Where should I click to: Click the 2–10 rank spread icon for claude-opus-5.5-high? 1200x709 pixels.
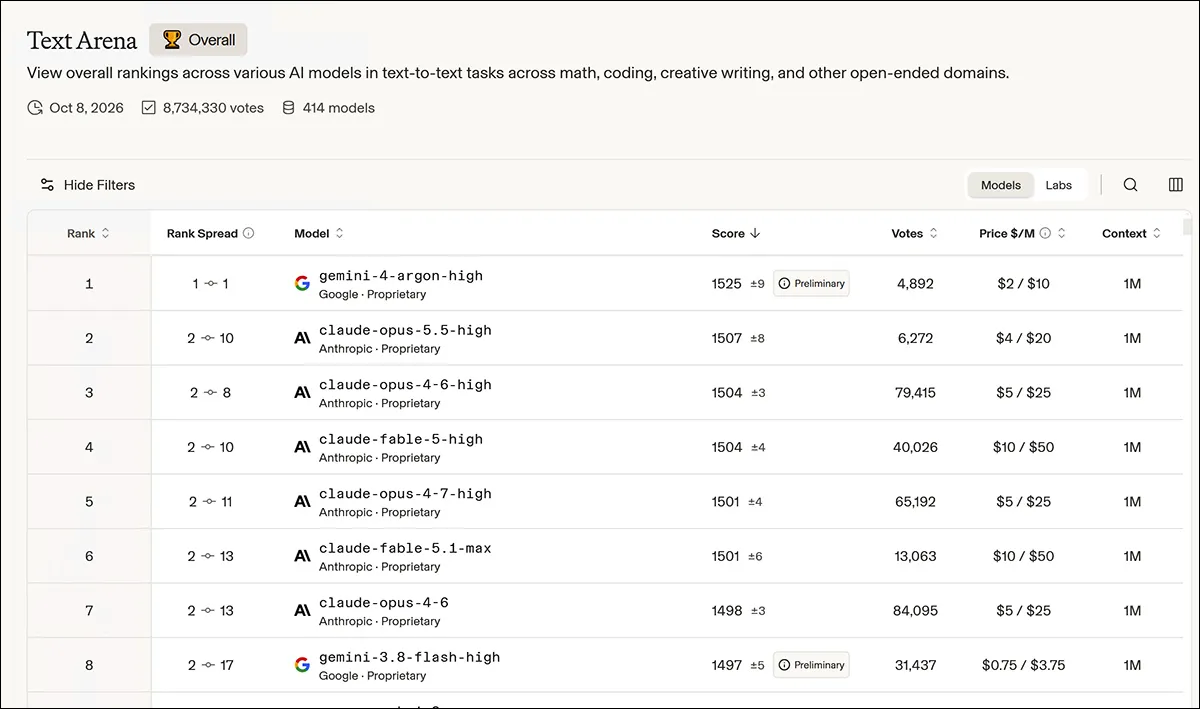tap(210, 338)
